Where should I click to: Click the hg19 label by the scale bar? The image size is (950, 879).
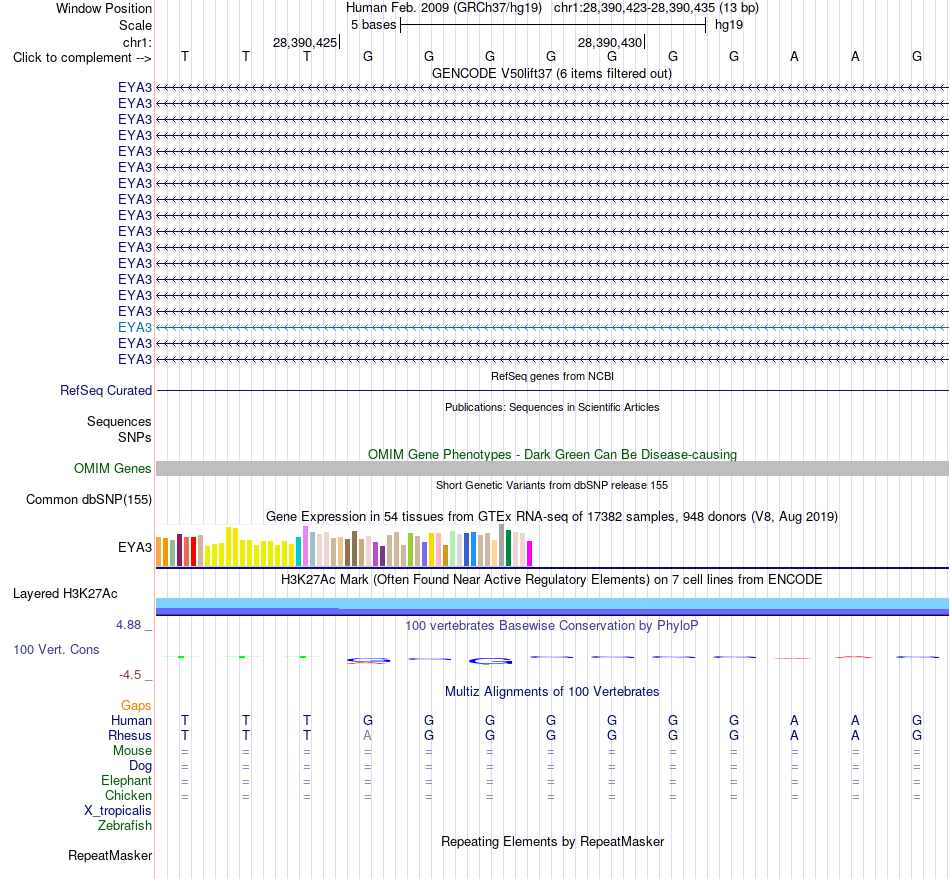point(729,25)
